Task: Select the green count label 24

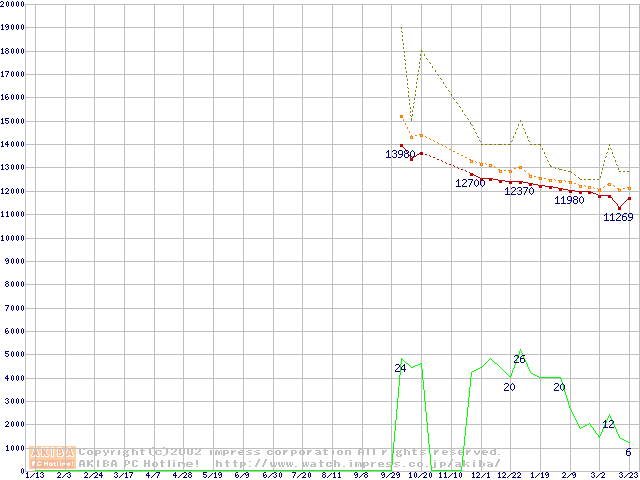Action: tap(400, 368)
